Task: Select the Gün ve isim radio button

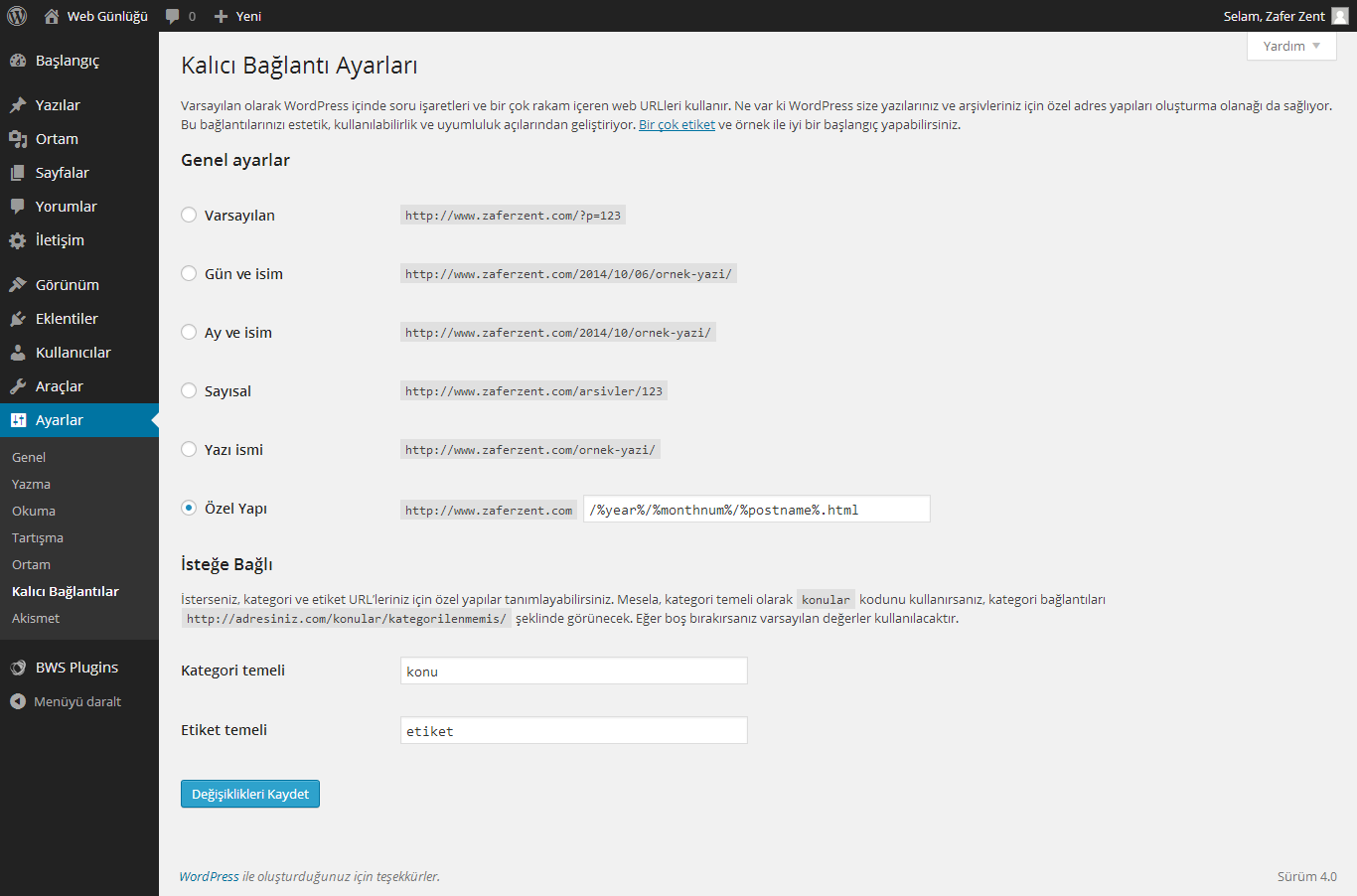Action: coord(189,273)
